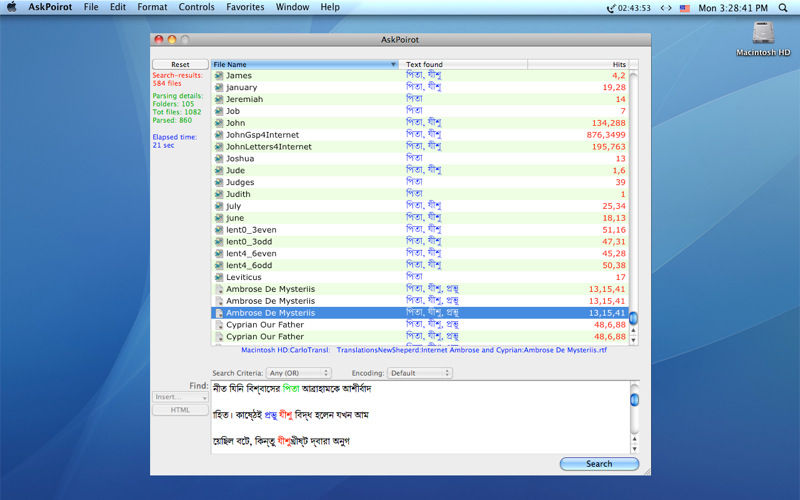Click the file icon beside JohnLetters4Internet
Image resolution: width=800 pixels, height=500 pixels.
[x=219, y=146]
